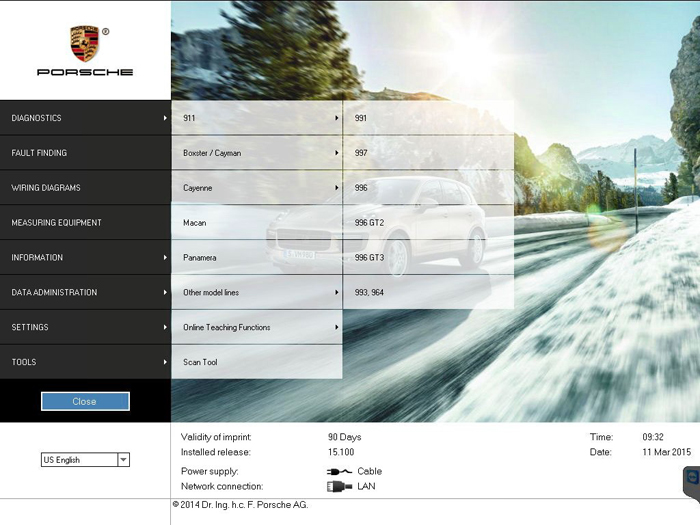Expand Online Teaching Functions arrow
The image size is (700, 525).
[x=337, y=327]
